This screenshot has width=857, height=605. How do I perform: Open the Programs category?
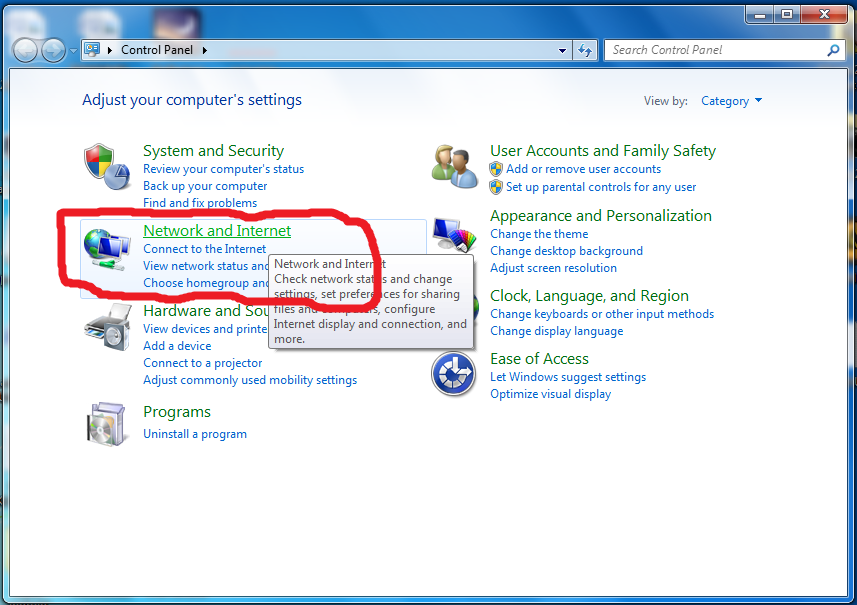[177, 412]
